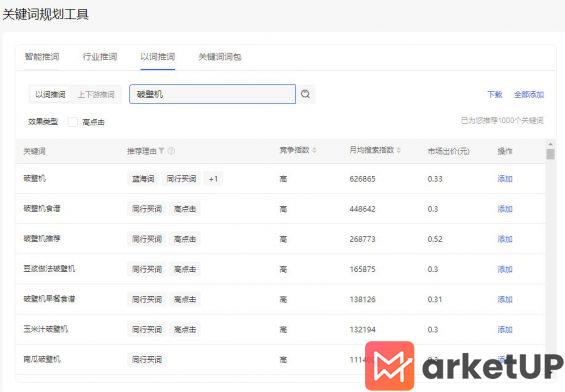This screenshot has width=565, height=392.
Task: Click 高点击 tag in 豆浆做法破壁机 row
Action: pos(185,269)
